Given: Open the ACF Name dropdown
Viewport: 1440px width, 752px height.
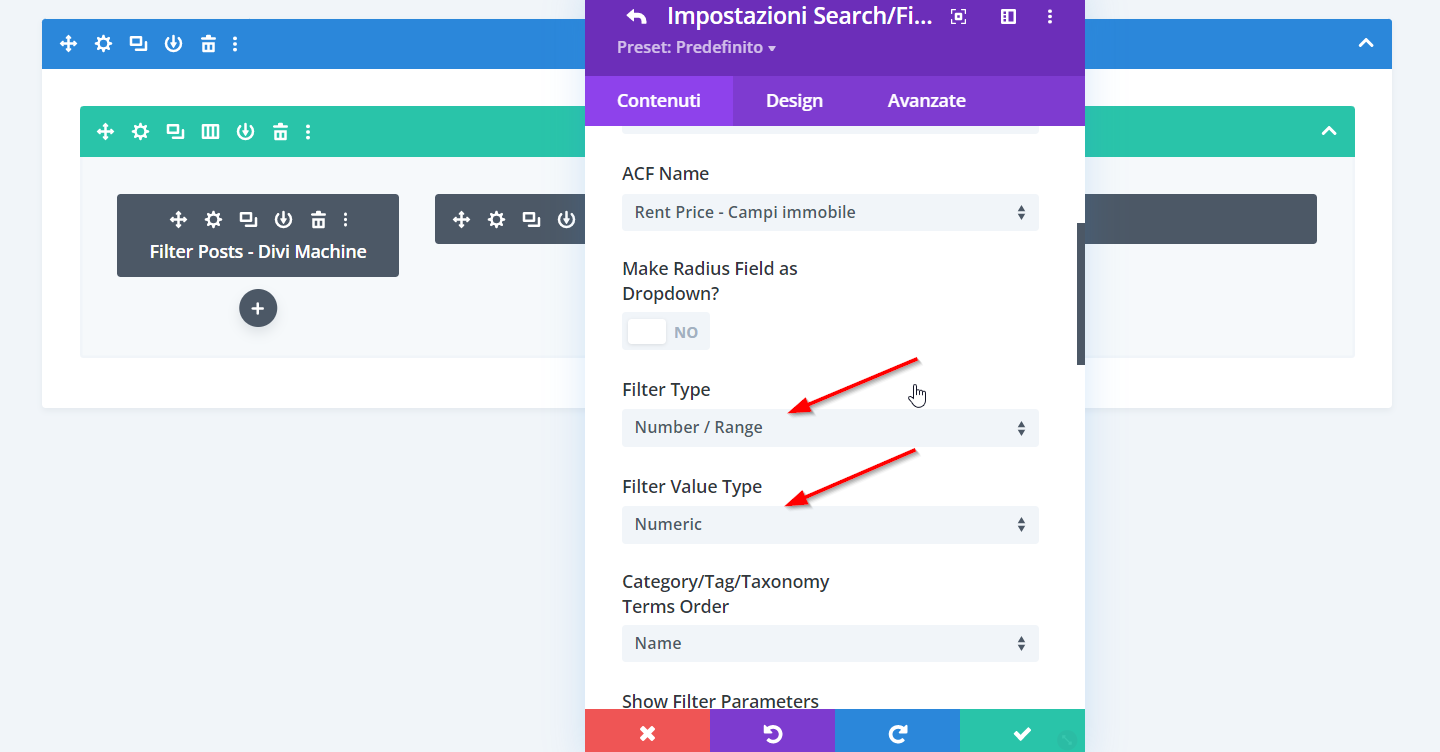Looking at the screenshot, I should [x=830, y=212].
